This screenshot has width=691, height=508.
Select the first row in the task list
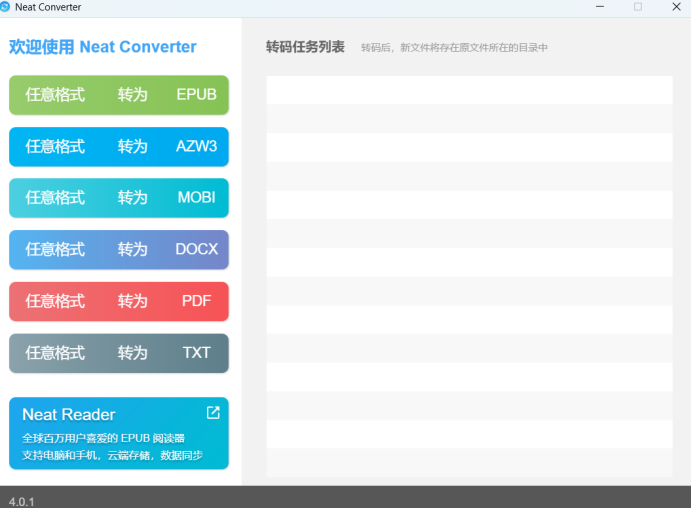(x=469, y=90)
